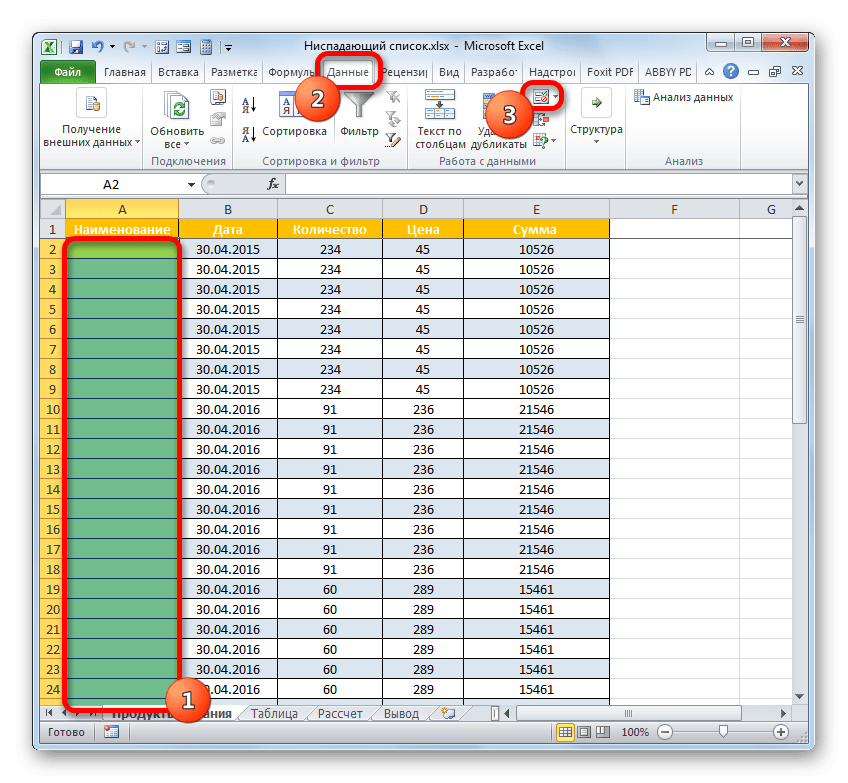Screen dimensions: 848x783
Task: Expand the Структура dropdown arrow
Action: (596, 142)
